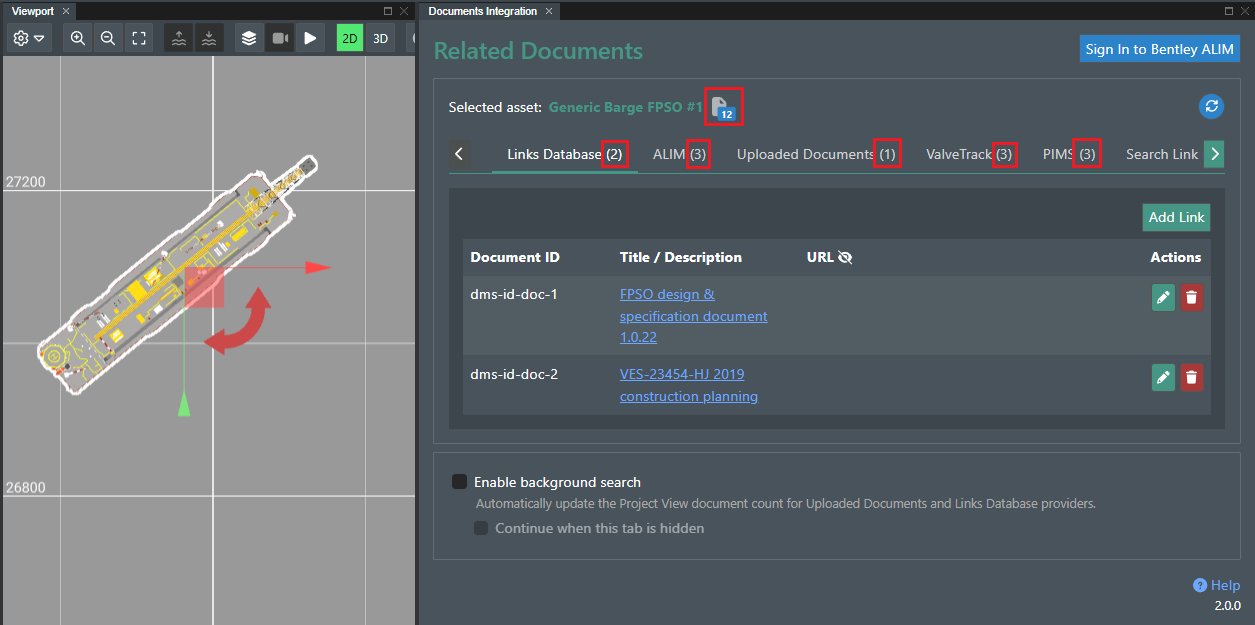Refresh the Related Documents list
This screenshot has width=1255, height=625.
[x=1211, y=106]
